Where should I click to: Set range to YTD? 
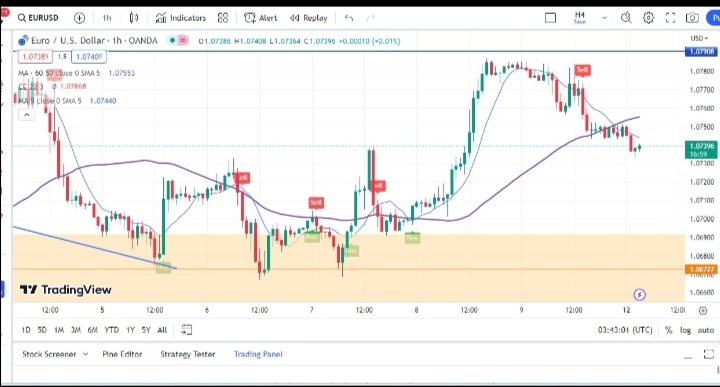[x=112, y=330]
